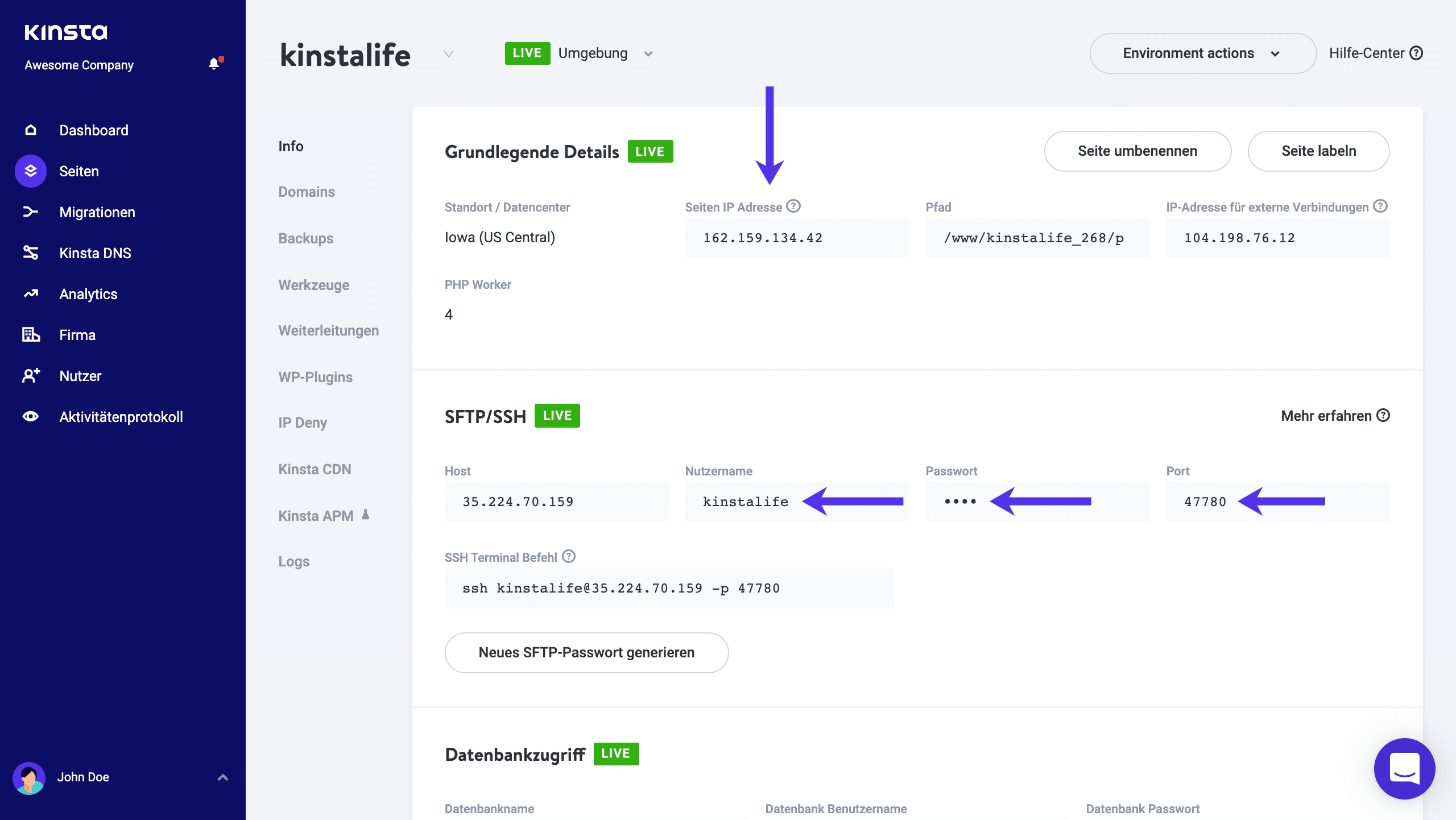Open the notification bell

tap(213, 63)
